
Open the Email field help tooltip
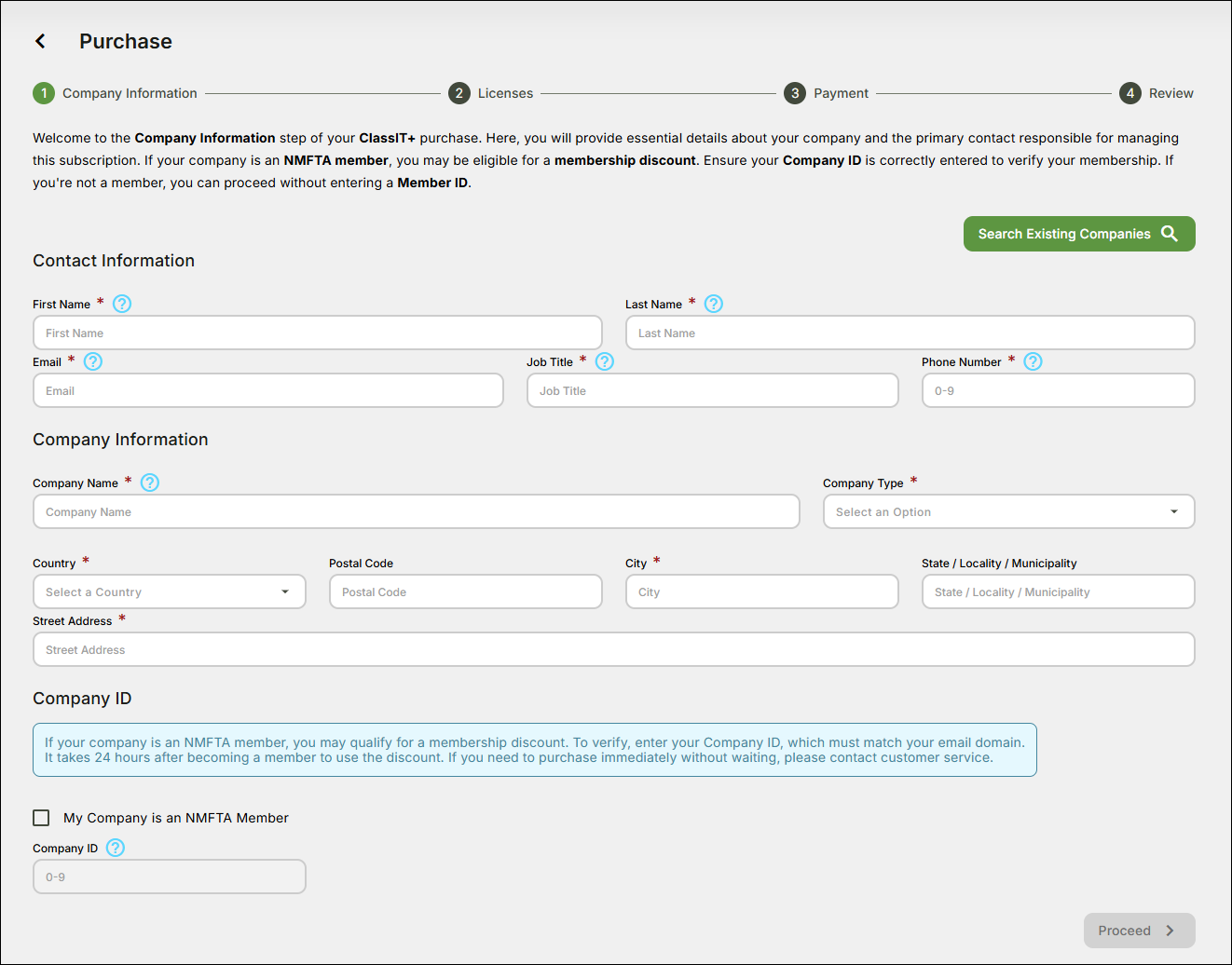pos(92,361)
